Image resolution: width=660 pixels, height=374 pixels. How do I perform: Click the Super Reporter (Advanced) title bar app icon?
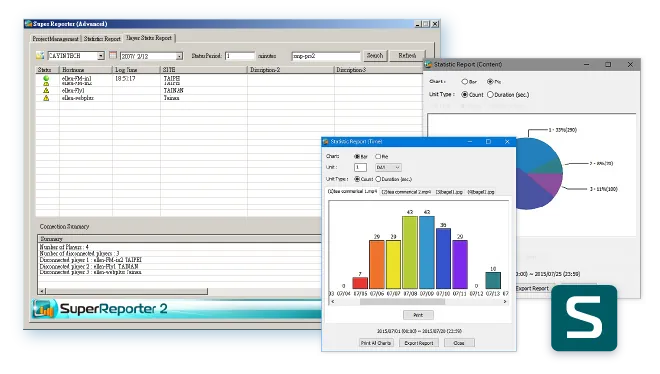coord(29,24)
